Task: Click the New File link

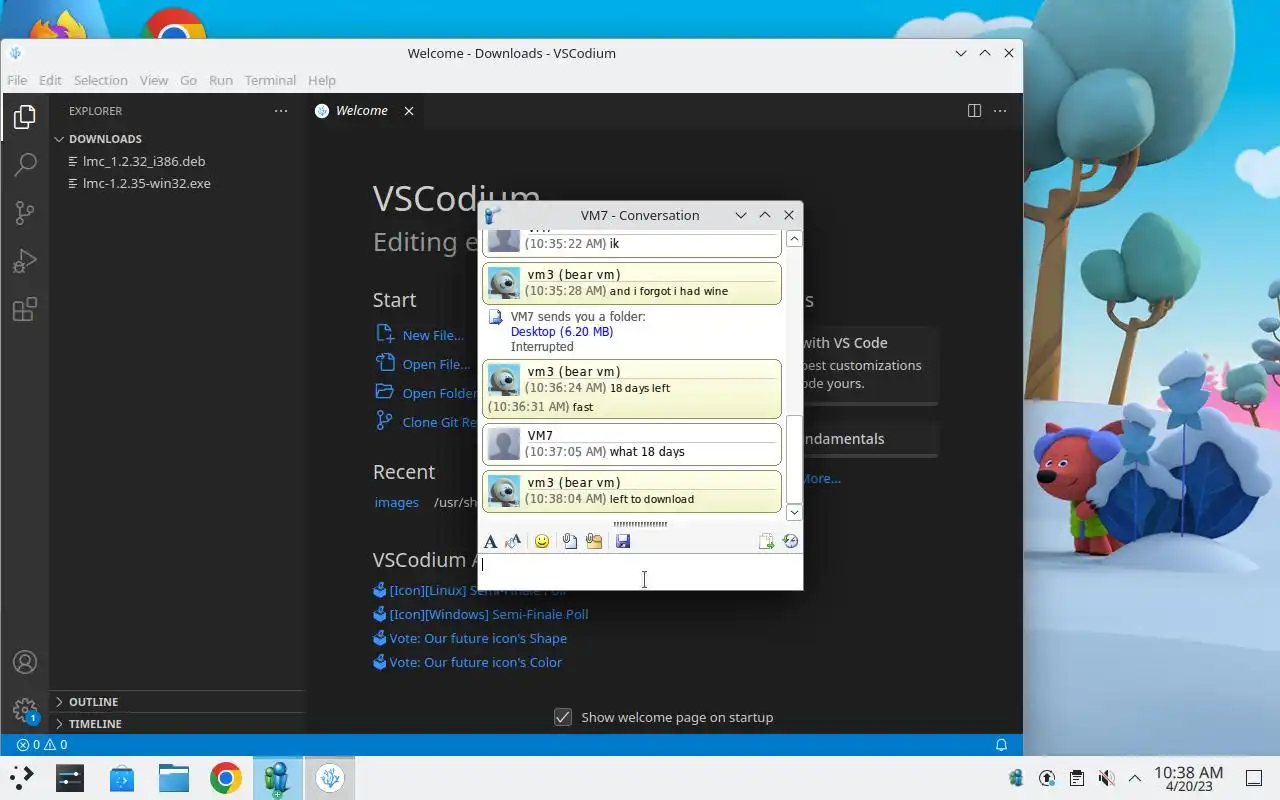Action: [432, 336]
